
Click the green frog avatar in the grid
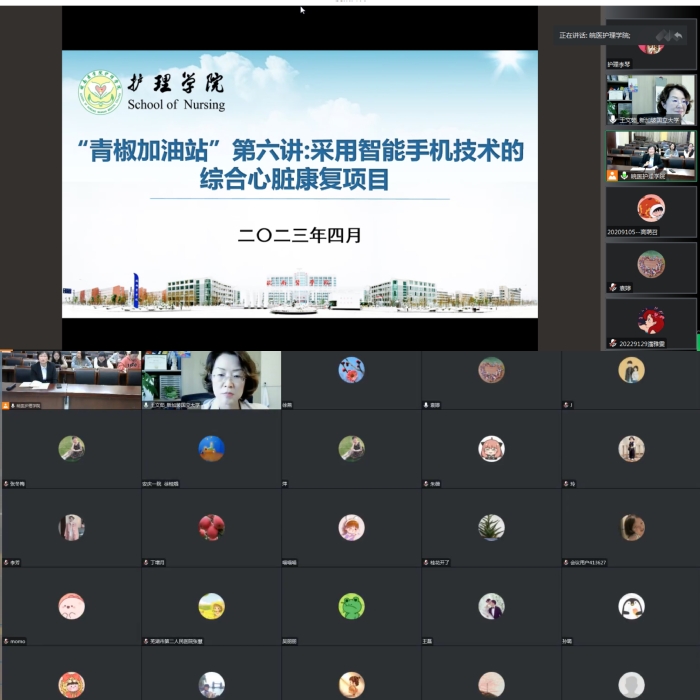coord(351,606)
